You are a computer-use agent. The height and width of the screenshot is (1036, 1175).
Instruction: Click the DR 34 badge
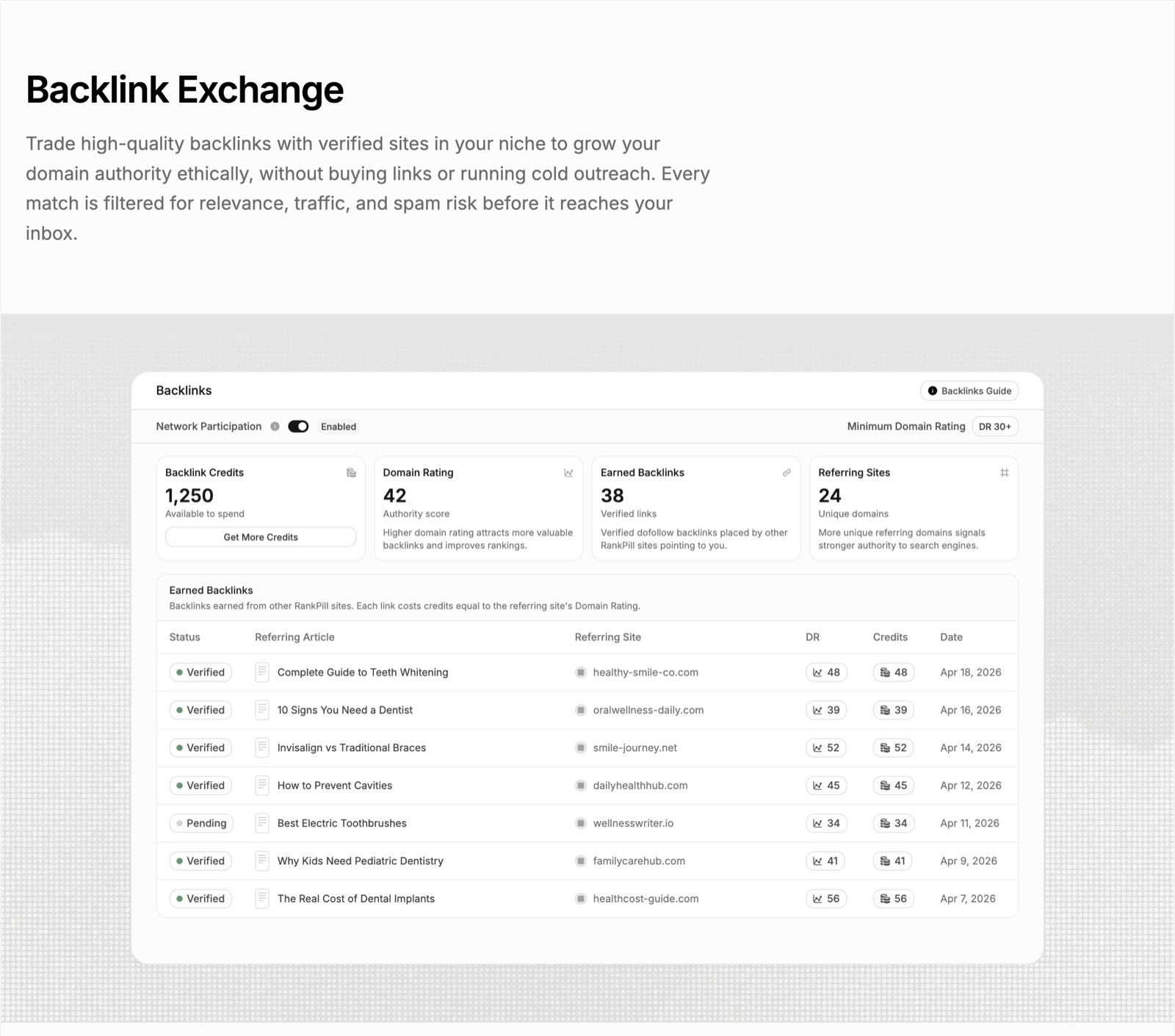click(x=826, y=823)
